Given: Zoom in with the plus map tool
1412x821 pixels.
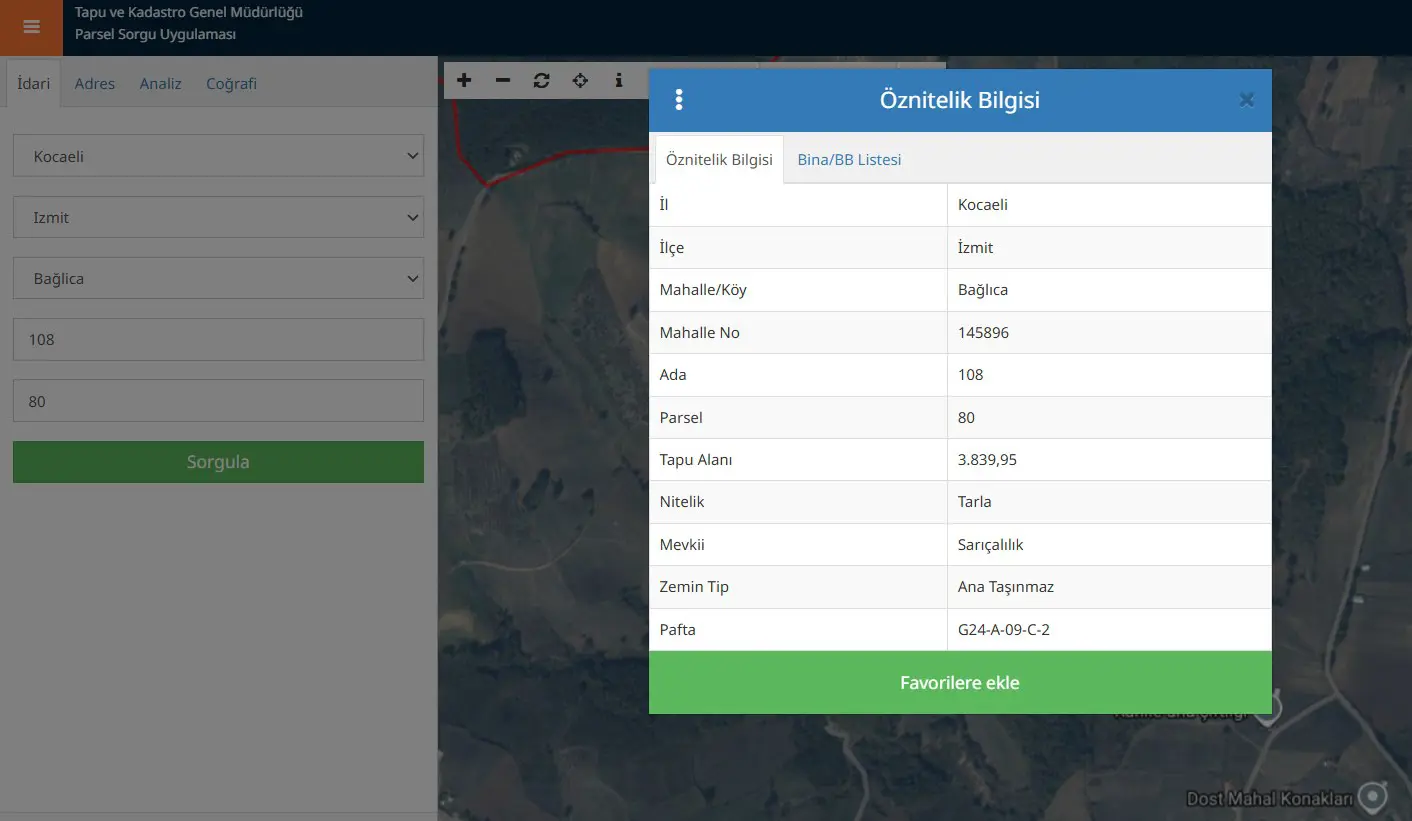Looking at the screenshot, I should point(464,80).
